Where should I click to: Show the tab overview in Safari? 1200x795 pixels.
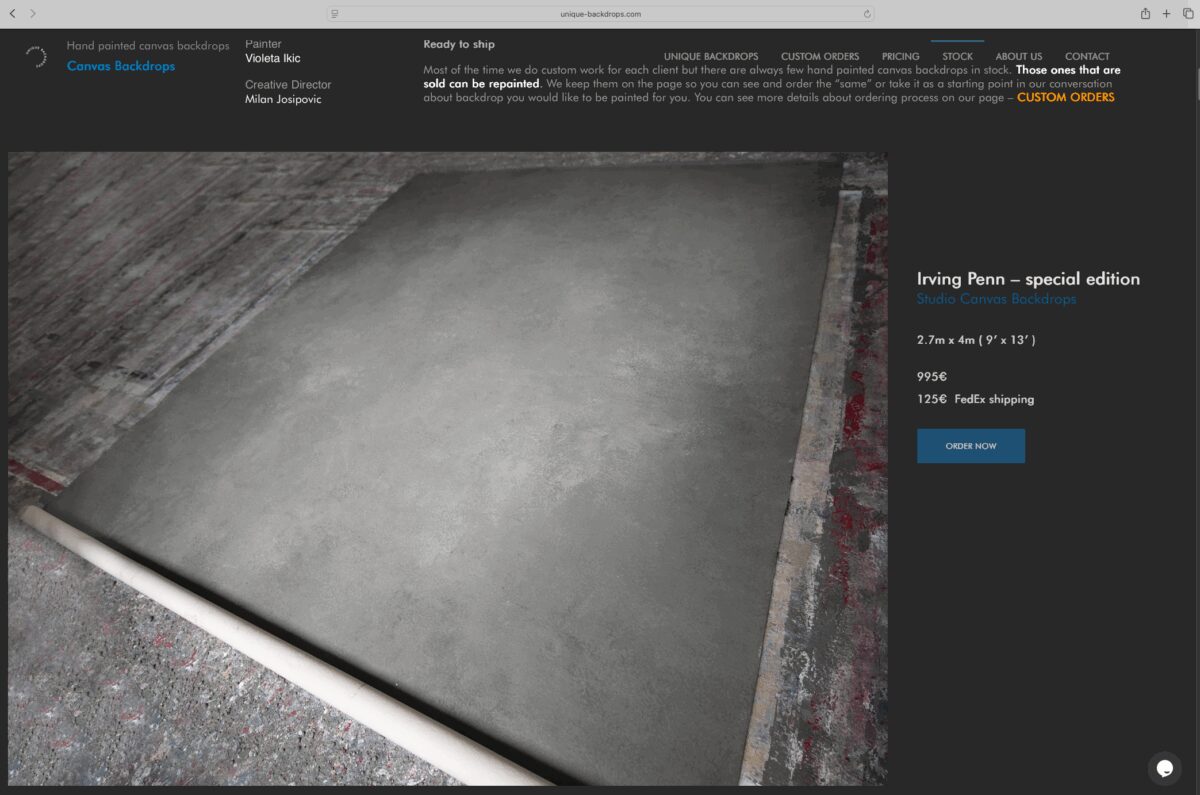(x=1188, y=13)
